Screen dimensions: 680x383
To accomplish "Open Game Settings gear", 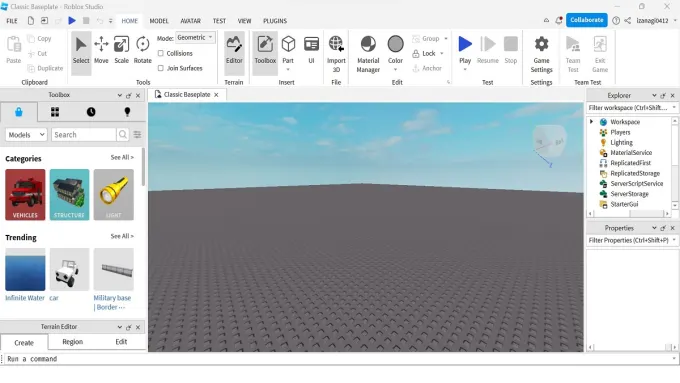I will click(x=541, y=54).
